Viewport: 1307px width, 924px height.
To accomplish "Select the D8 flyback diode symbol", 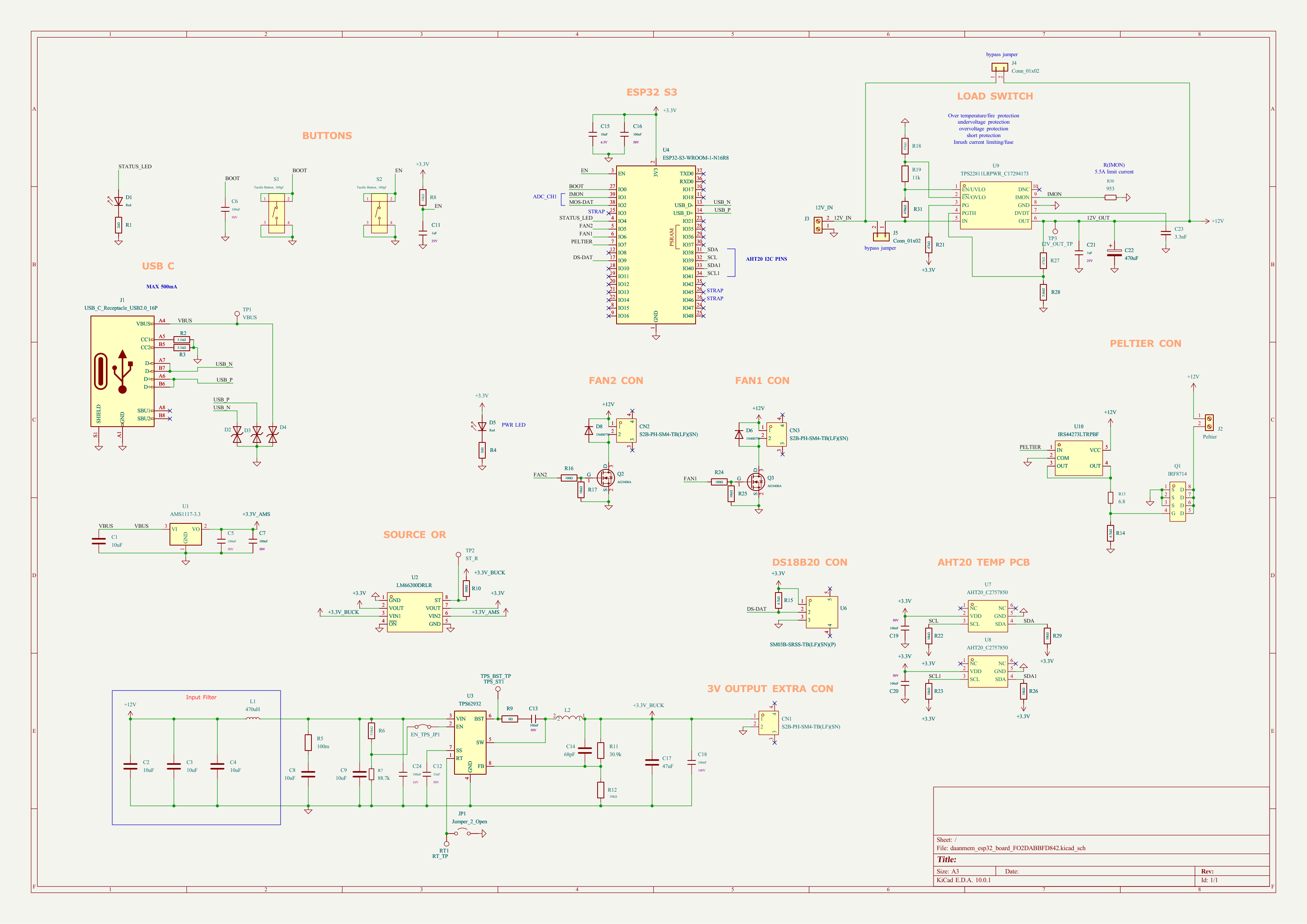I will (x=588, y=431).
